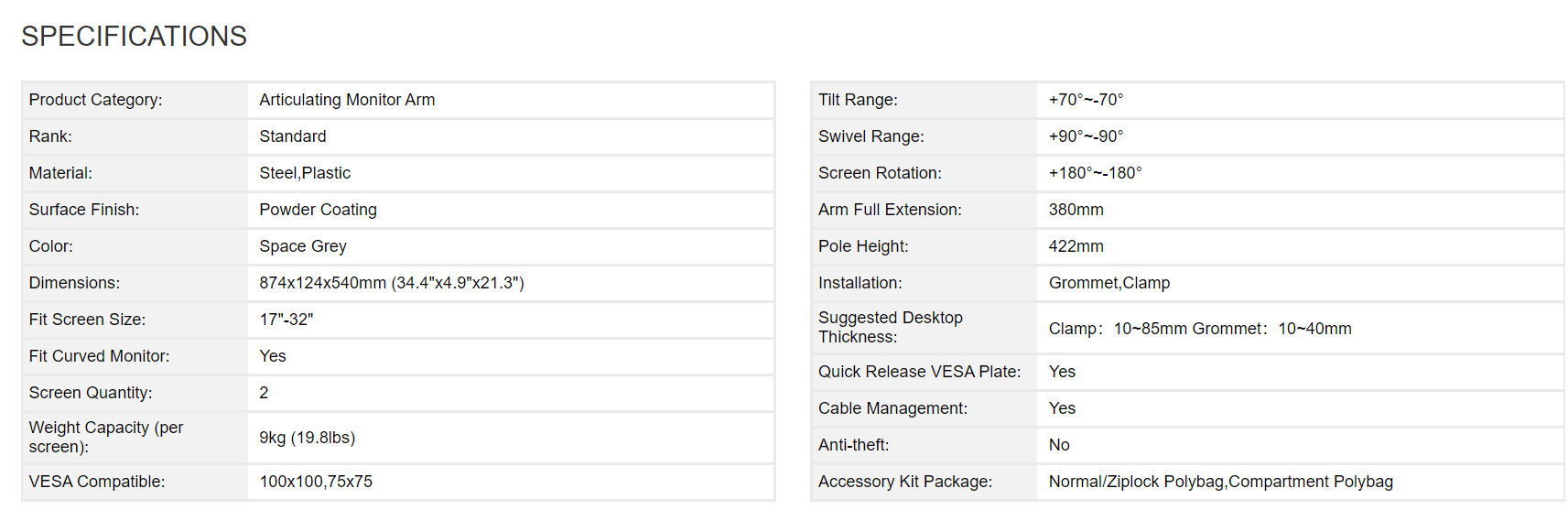Click the SPECIFICATIONS heading
This screenshot has width=1568, height=510.
(x=134, y=36)
